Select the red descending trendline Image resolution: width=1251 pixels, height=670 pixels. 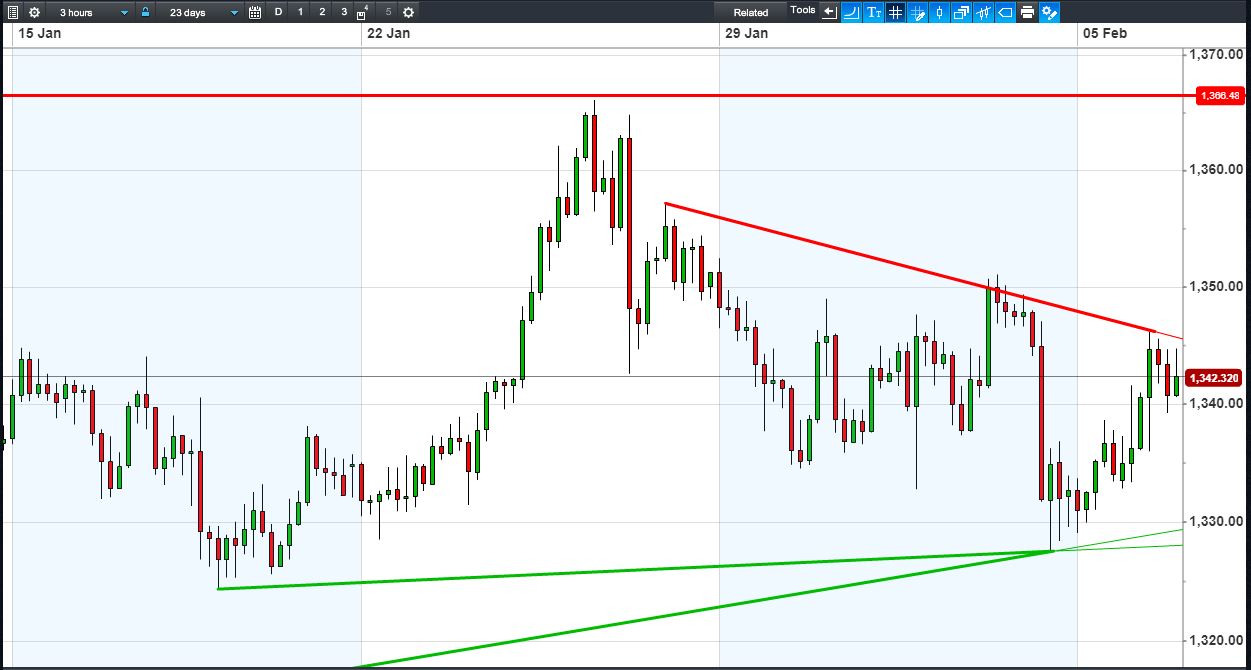(x=910, y=268)
